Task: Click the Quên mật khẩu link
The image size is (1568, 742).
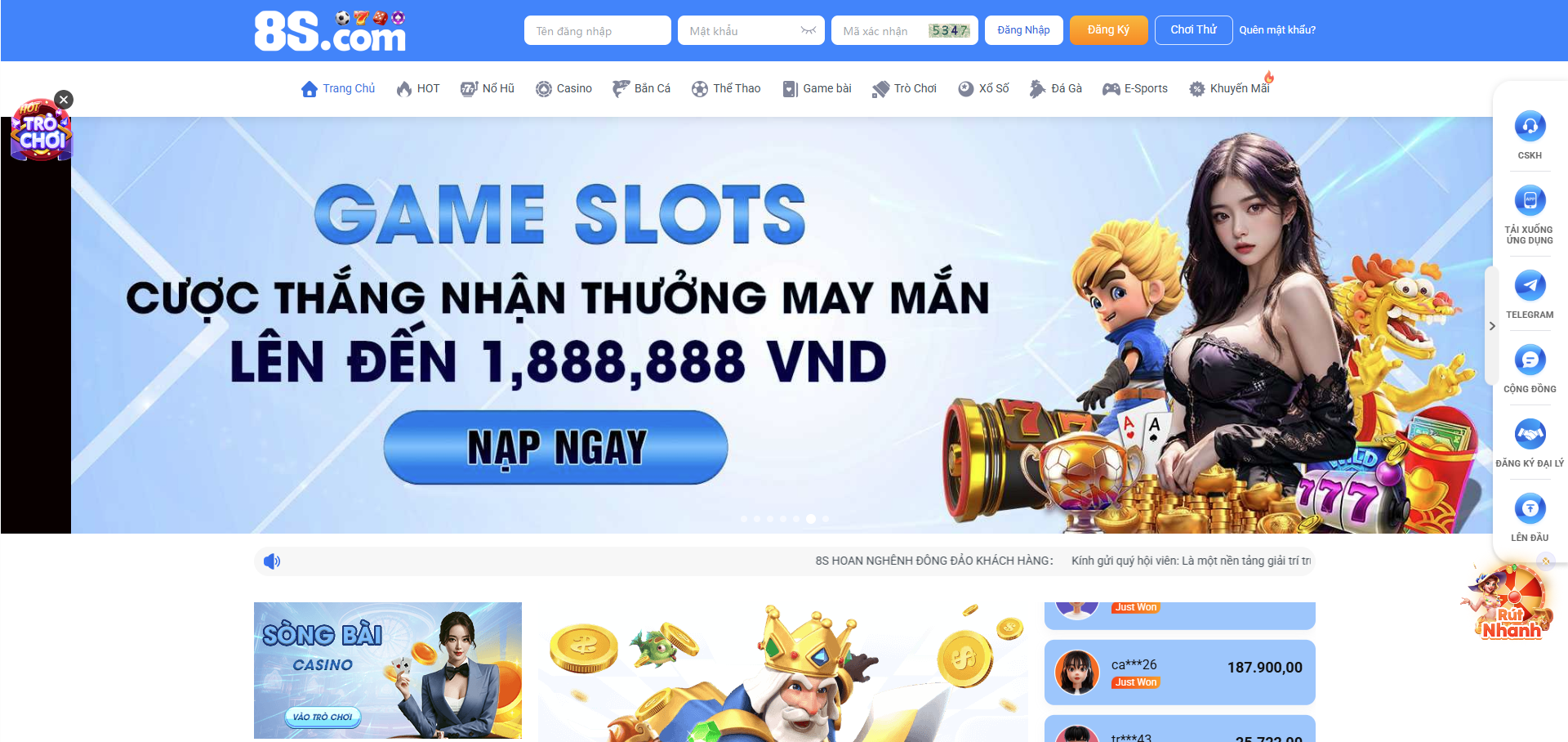Action: click(x=1277, y=30)
